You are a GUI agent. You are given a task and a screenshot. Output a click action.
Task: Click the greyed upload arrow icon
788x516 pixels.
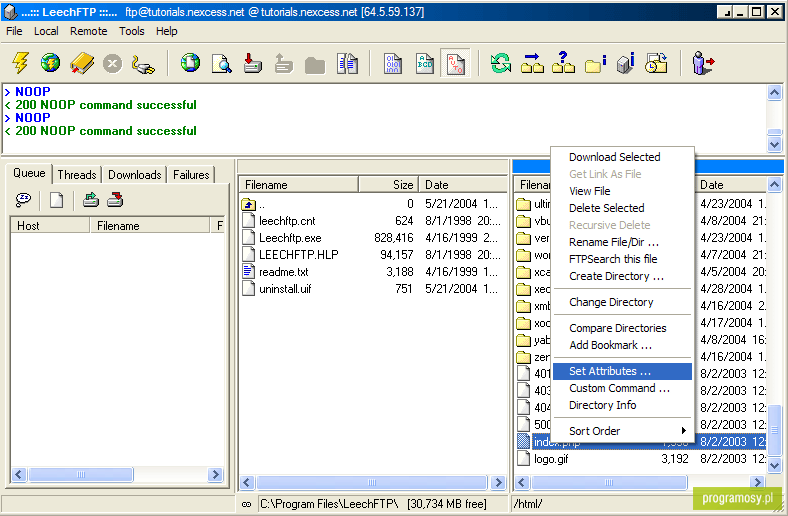283,64
